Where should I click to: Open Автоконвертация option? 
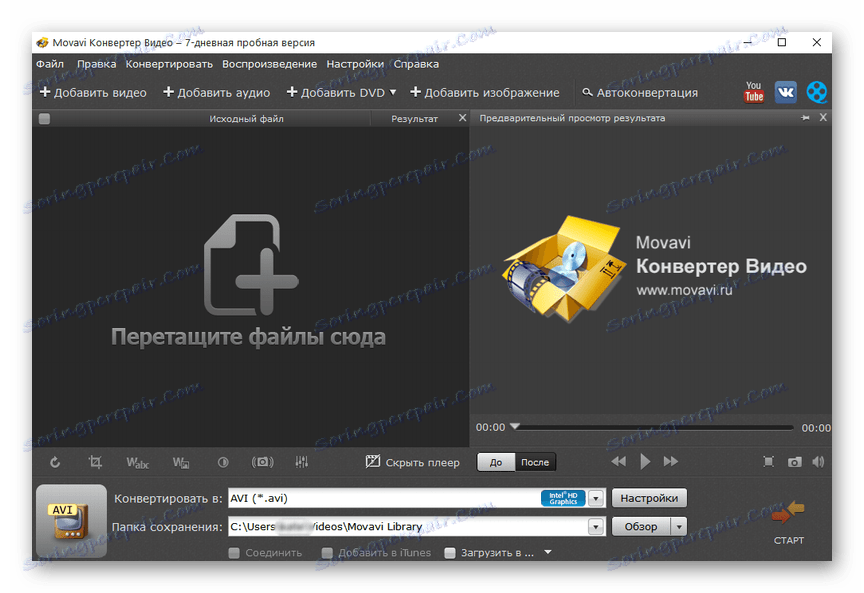640,93
